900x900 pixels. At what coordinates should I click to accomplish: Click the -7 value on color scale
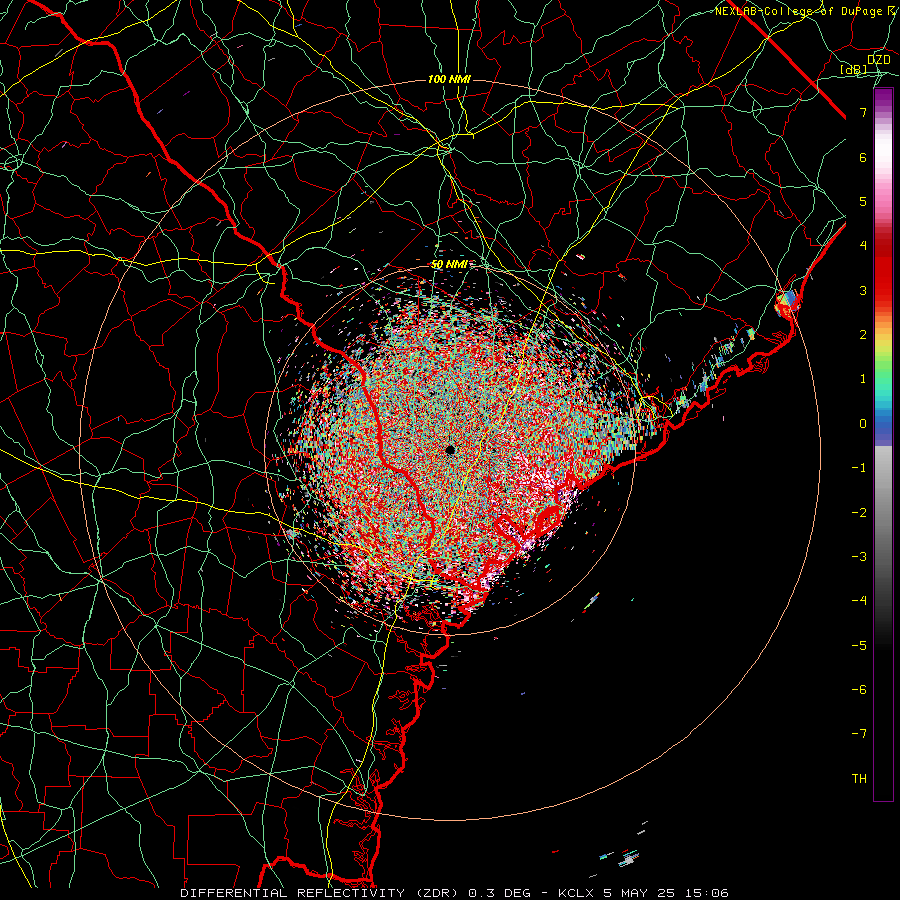point(859,734)
